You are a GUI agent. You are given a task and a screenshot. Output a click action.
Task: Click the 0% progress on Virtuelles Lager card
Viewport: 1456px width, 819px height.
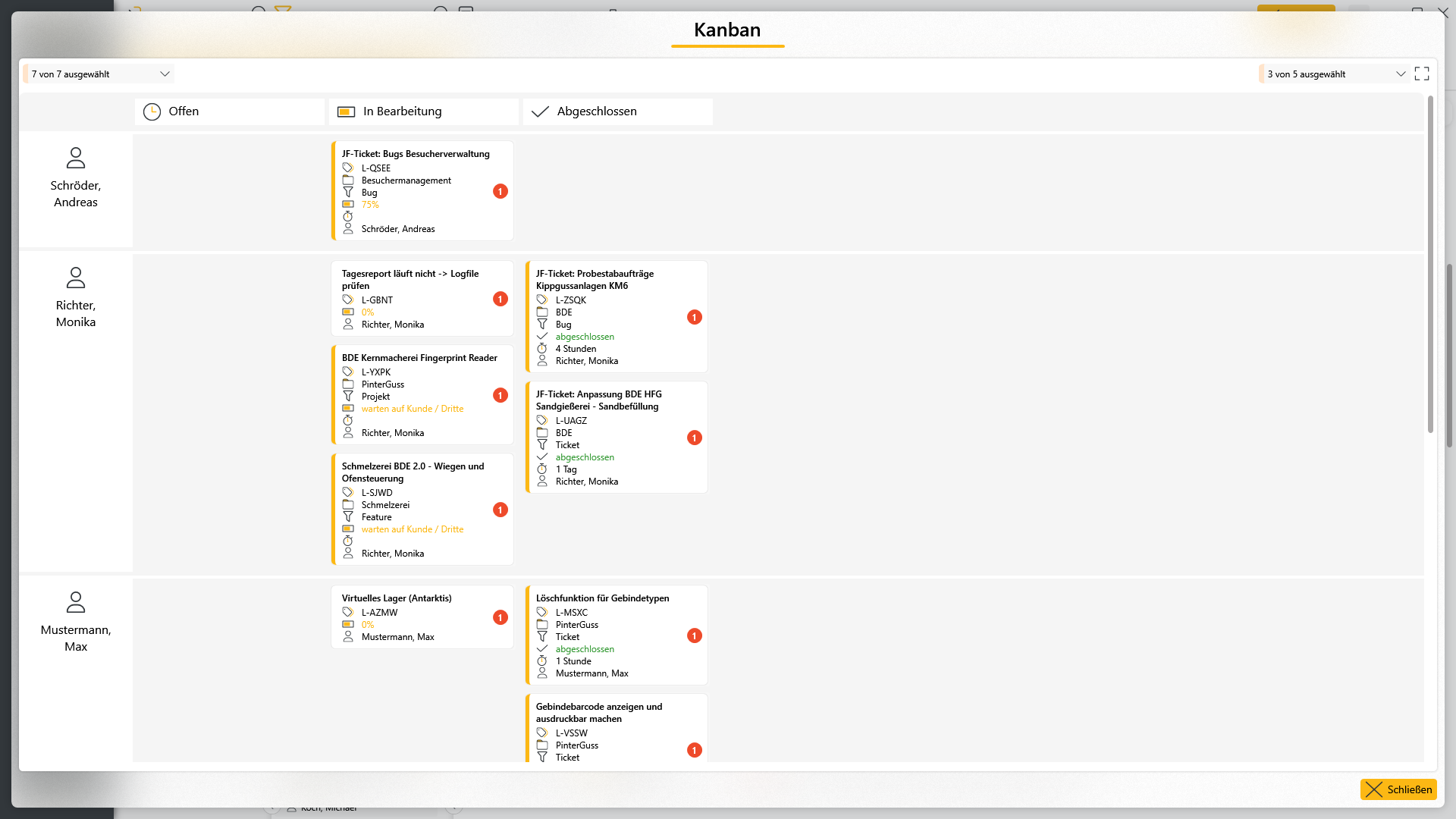pyautogui.click(x=368, y=625)
